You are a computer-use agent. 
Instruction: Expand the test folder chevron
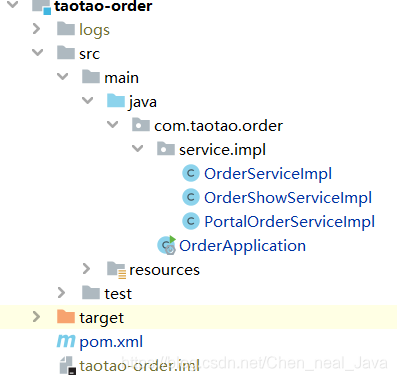pos(61,293)
